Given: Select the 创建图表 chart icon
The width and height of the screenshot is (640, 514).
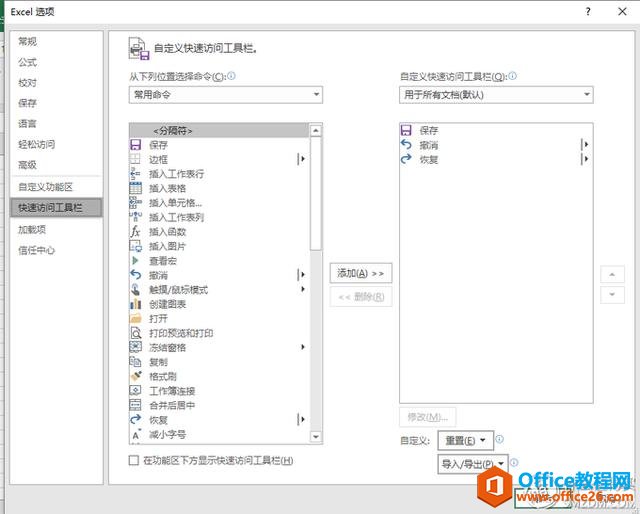Looking at the screenshot, I should pos(136,304).
